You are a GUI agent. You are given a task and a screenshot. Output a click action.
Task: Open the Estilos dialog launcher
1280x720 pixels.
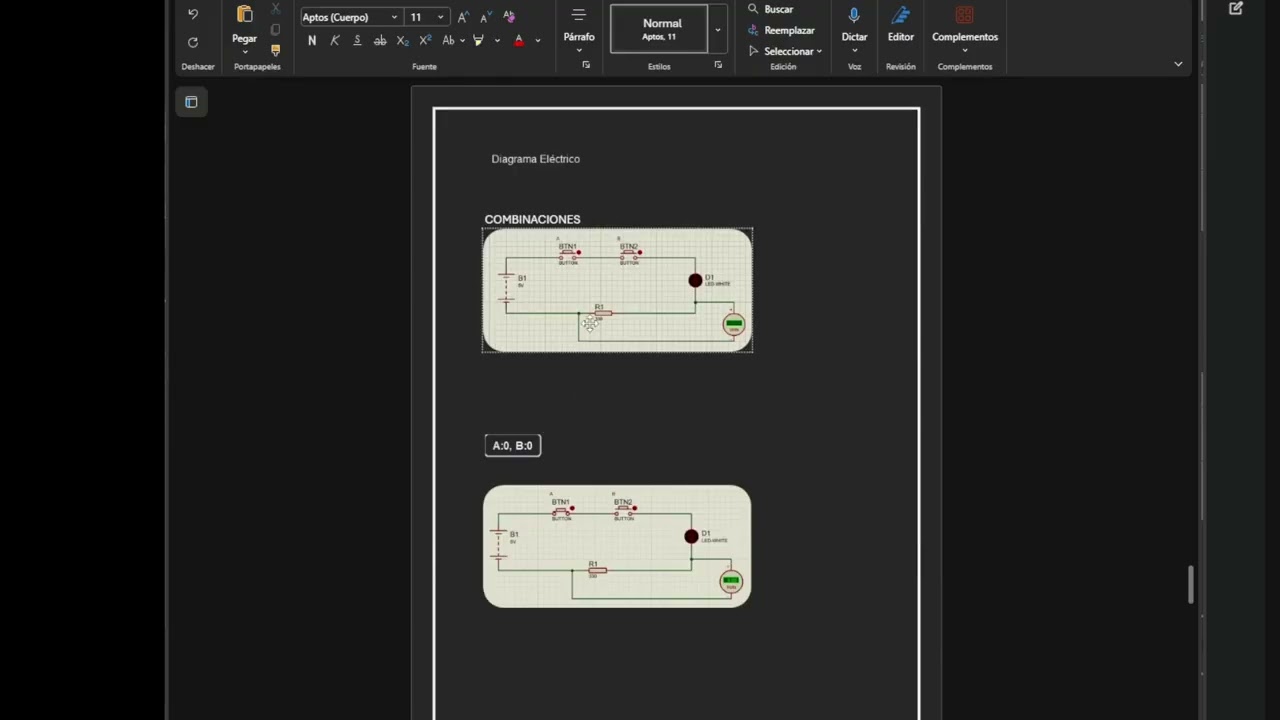pyautogui.click(x=718, y=65)
